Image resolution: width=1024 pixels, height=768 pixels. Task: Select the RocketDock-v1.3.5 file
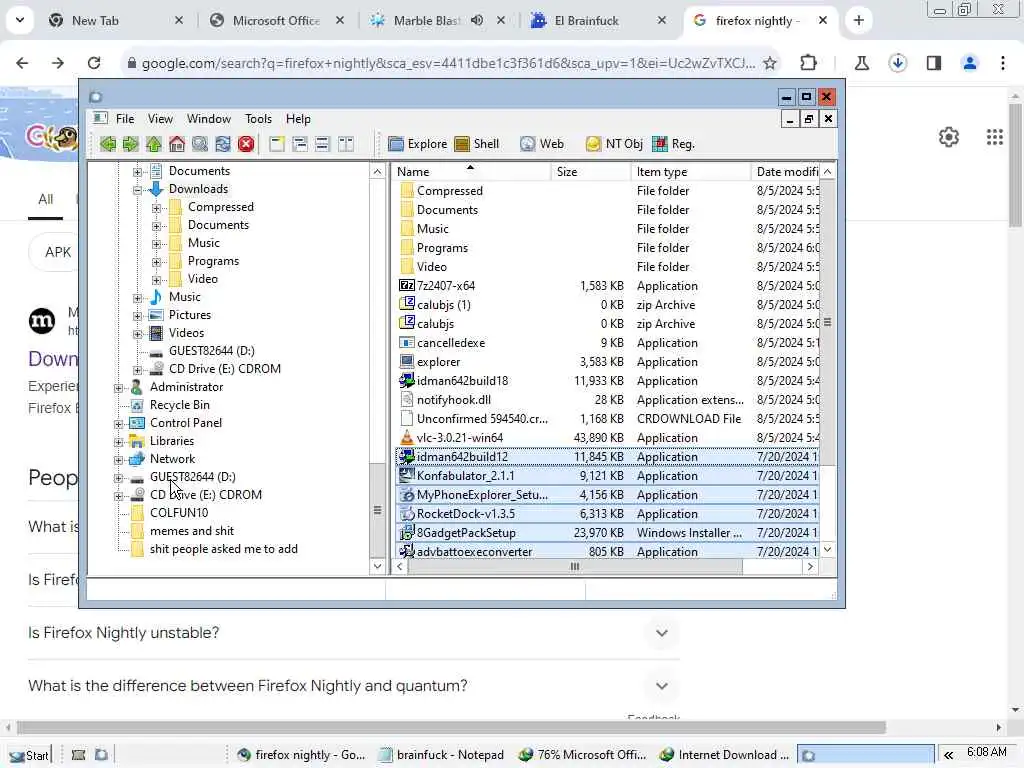pyautogui.click(x=466, y=514)
